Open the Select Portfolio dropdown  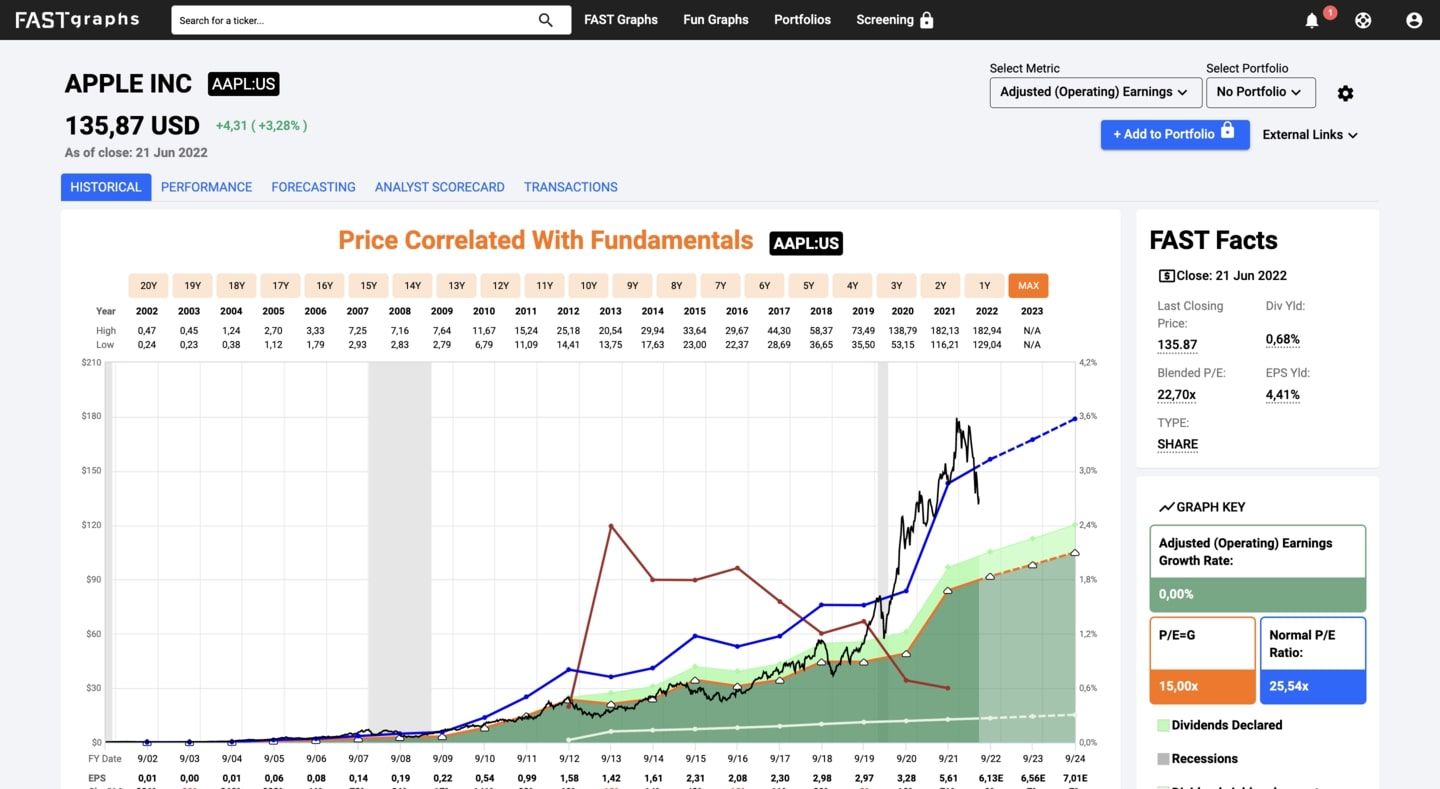1260,92
